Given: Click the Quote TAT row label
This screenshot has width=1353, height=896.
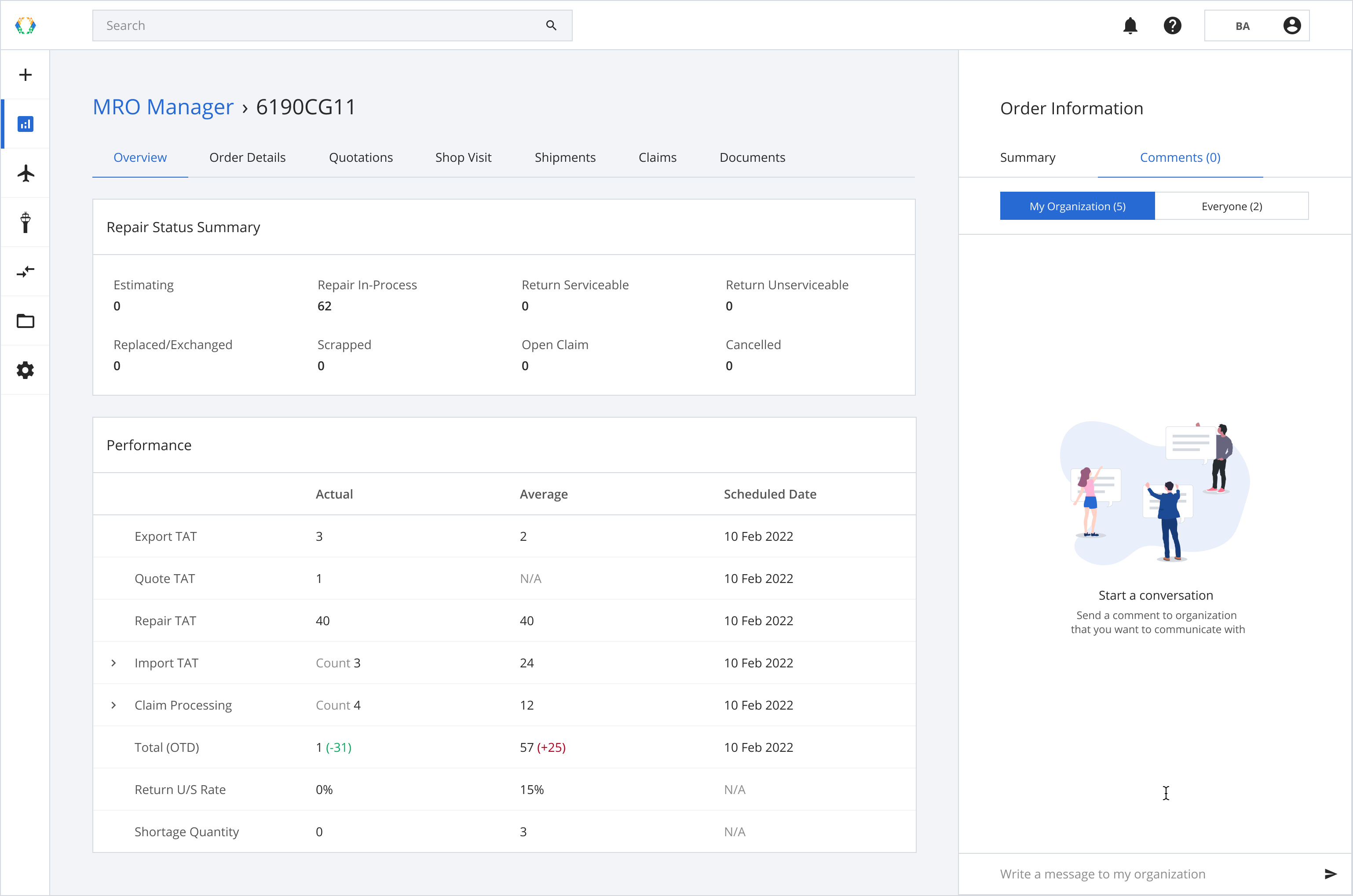Looking at the screenshot, I should click(x=165, y=579).
